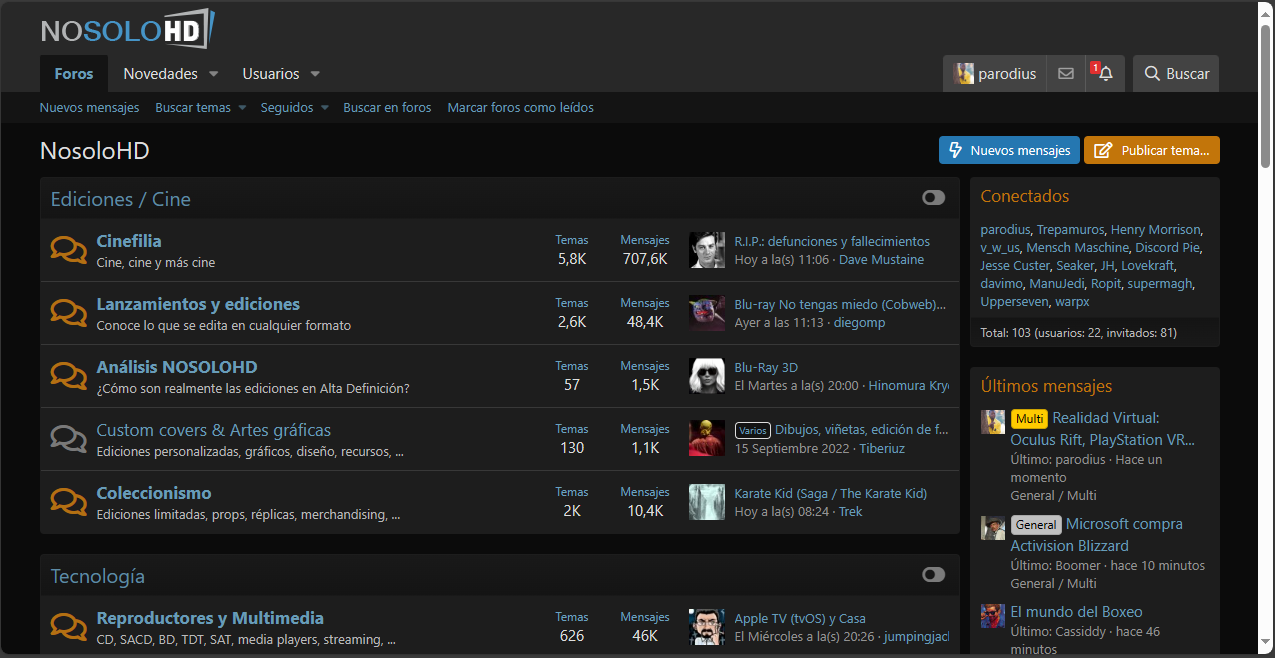Open Trepamuros profile in Conectados
The height and width of the screenshot is (658, 1275).
(x=1070, y=229)
